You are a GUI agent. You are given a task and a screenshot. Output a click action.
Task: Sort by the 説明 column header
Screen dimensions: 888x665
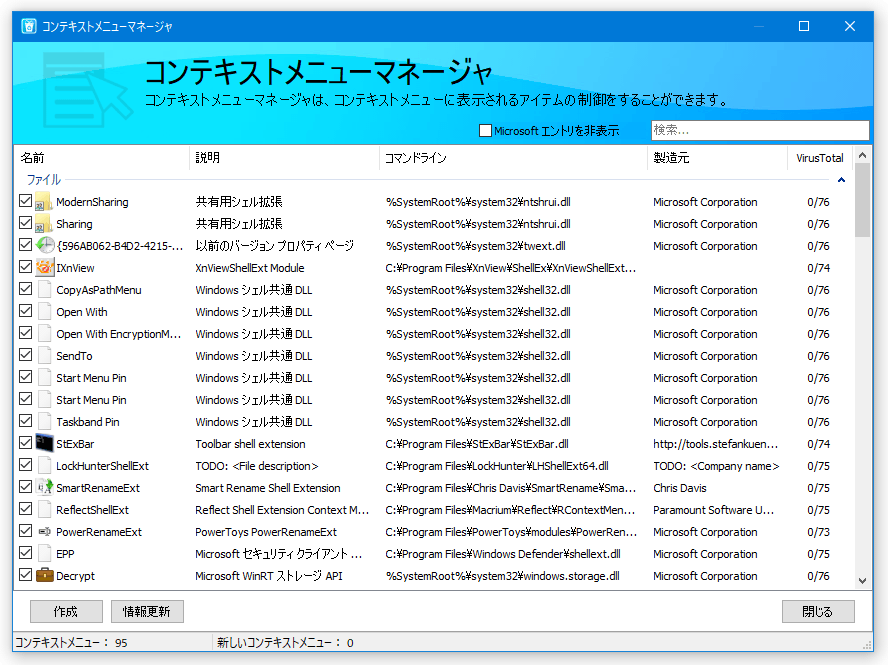[x=285, y=158]
